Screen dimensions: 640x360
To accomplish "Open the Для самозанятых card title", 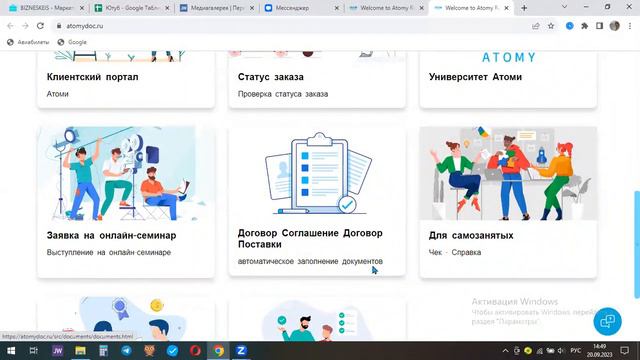I will point(471,236).
